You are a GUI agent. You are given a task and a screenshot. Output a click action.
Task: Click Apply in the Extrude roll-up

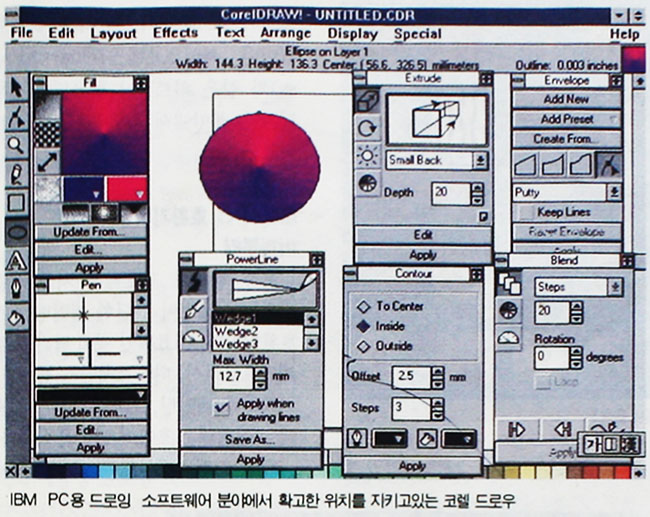423,255
